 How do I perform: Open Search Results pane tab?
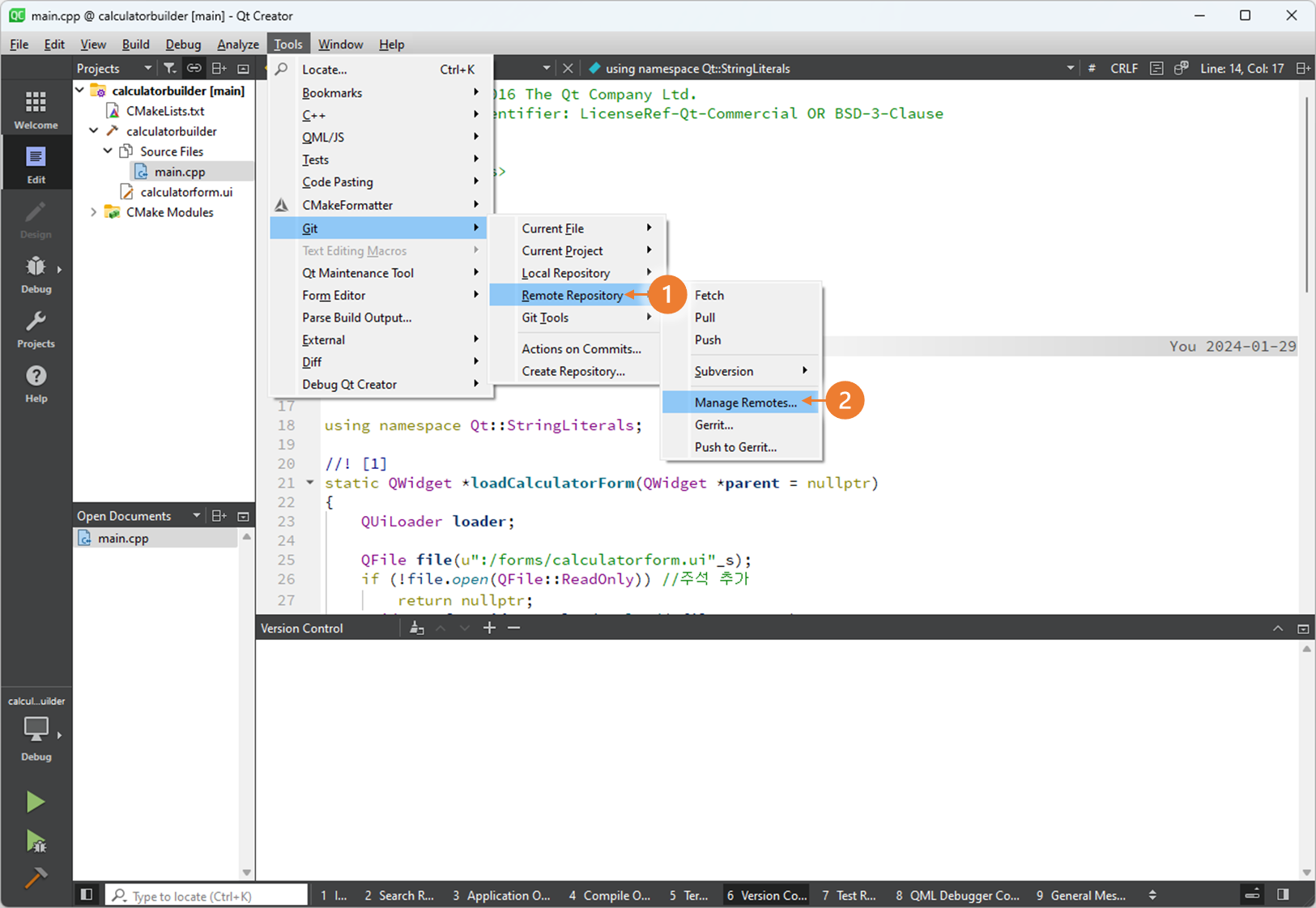coord(399,895)
